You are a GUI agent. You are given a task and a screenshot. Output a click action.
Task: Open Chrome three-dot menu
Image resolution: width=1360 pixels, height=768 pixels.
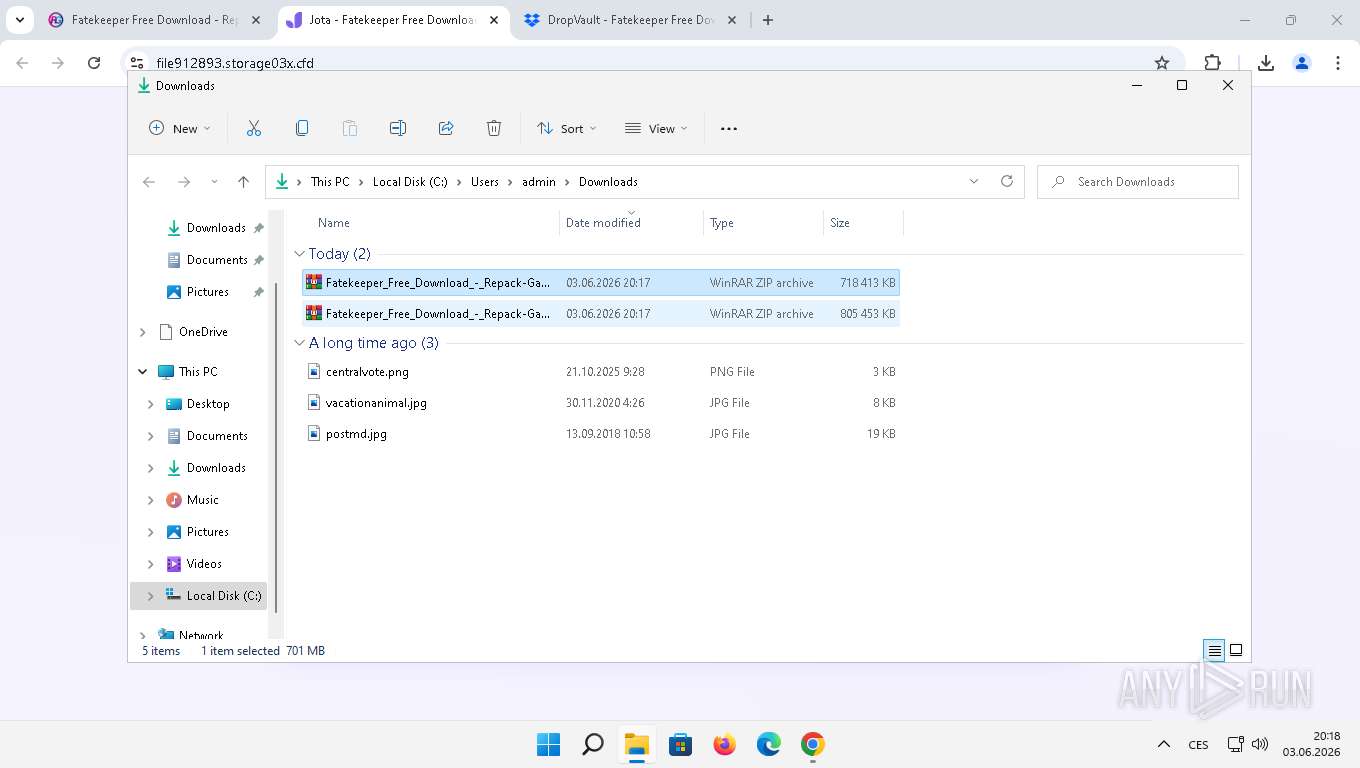click(1338, 63)
